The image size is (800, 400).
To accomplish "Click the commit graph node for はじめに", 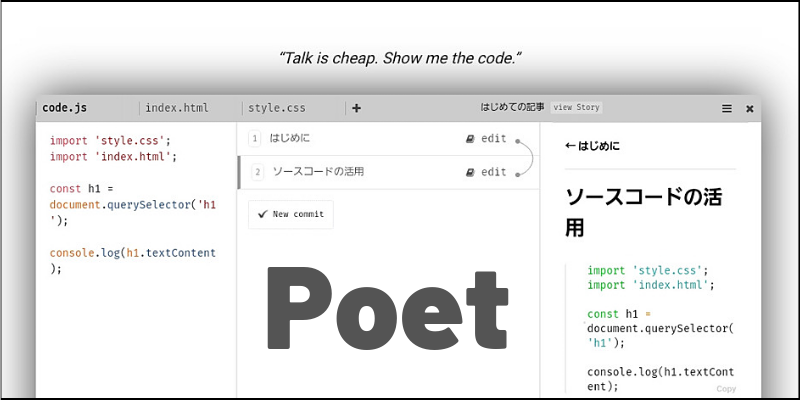I will coord(517,141).
